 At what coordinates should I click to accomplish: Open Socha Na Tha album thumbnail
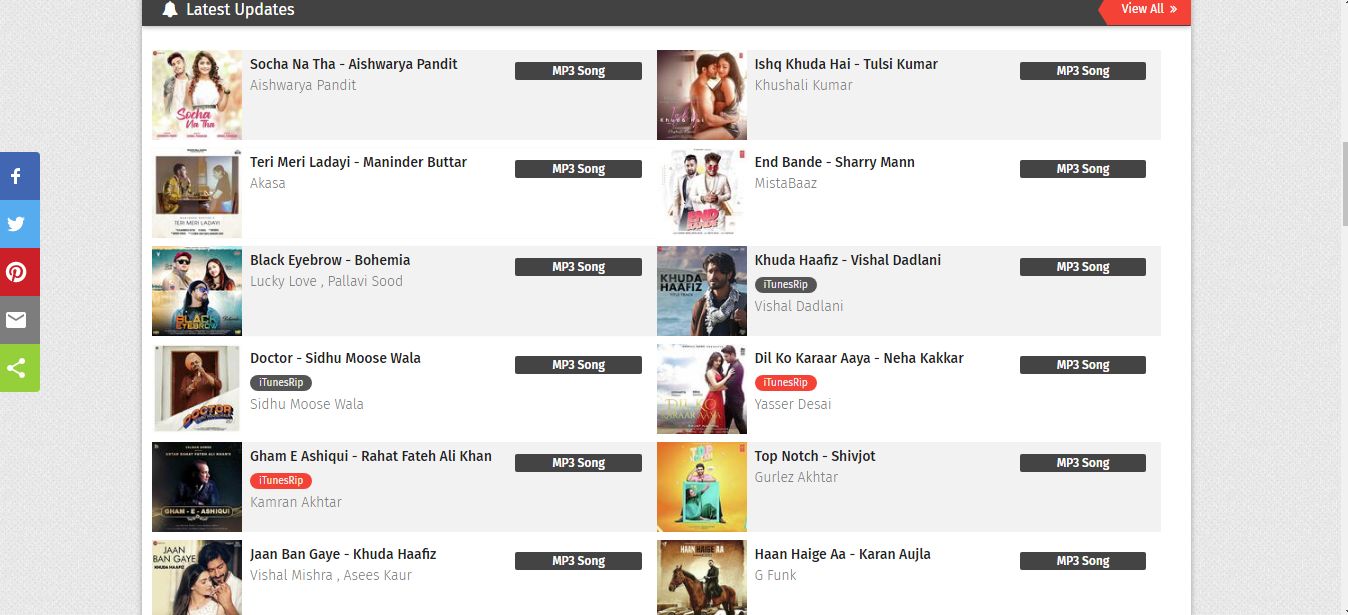197,95
